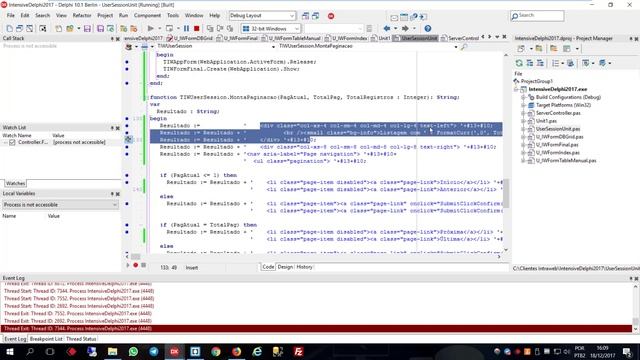Select Unit1.pas in Project Manager

(546, 121)
